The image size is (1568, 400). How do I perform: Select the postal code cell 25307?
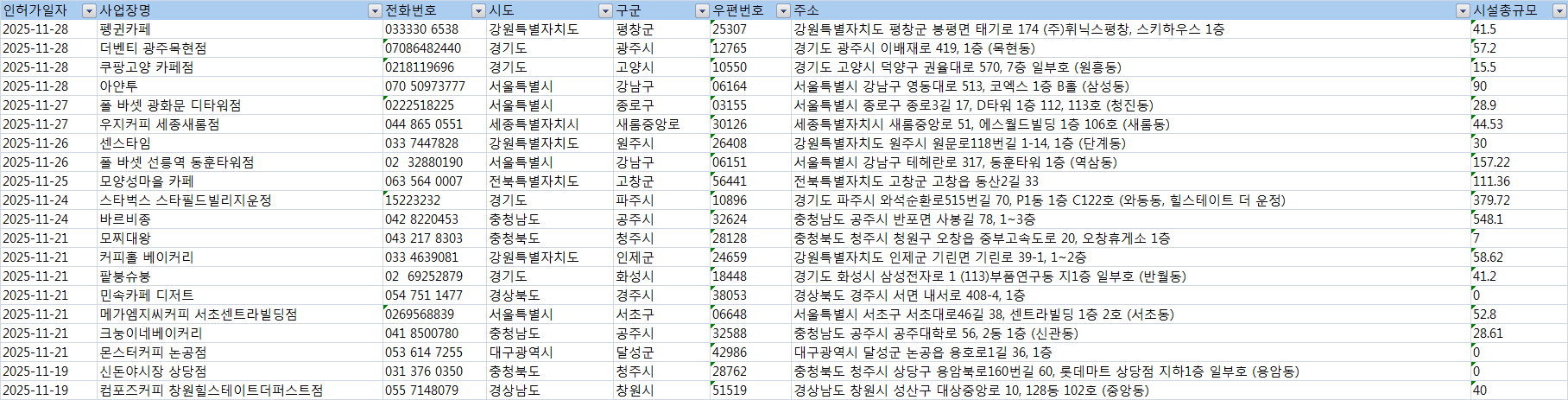click(x=750, y=29)
